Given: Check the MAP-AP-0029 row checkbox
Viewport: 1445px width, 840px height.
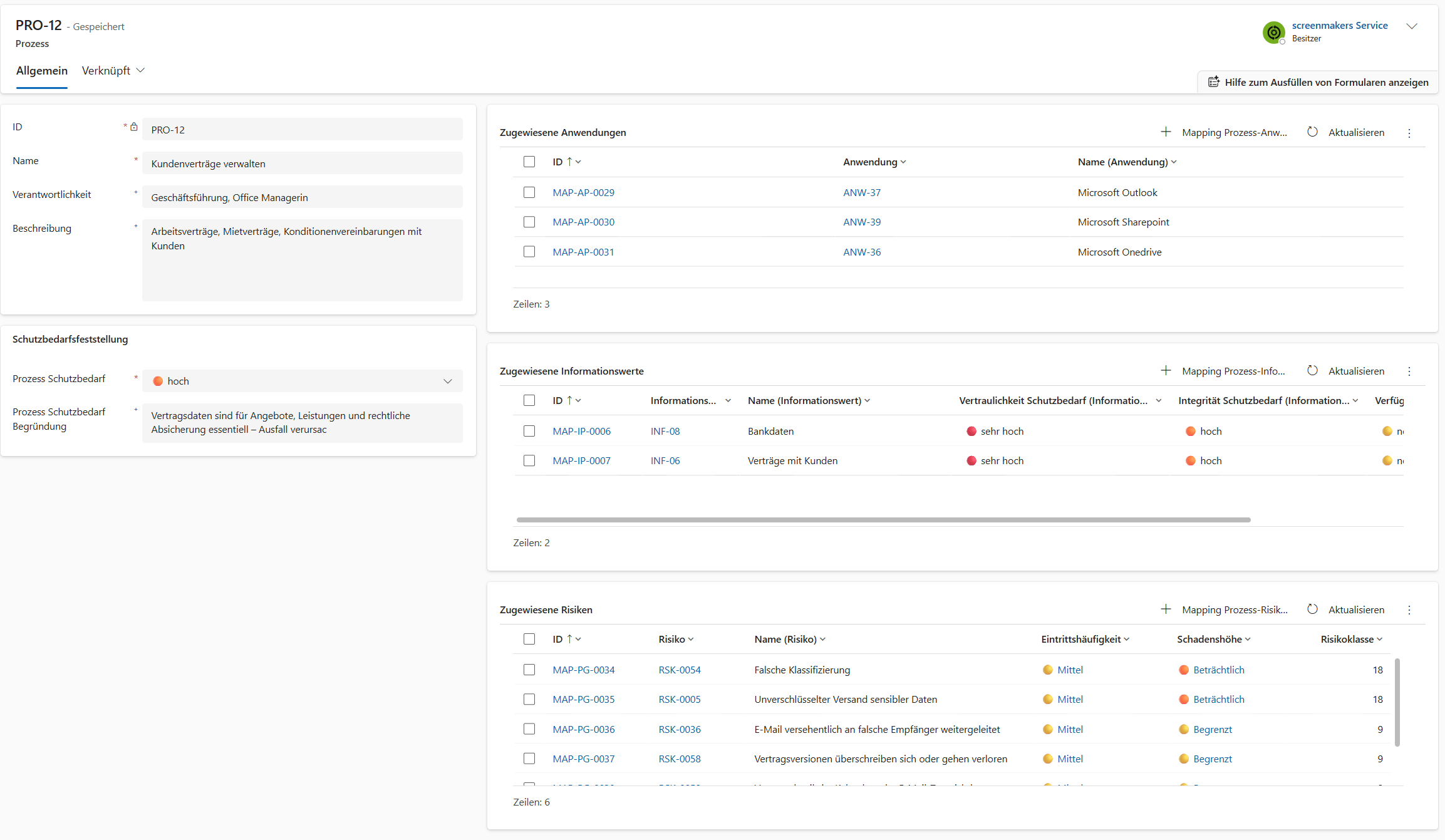Looking at the screenshot, I should pyautogui.click(x=529, y=192).
